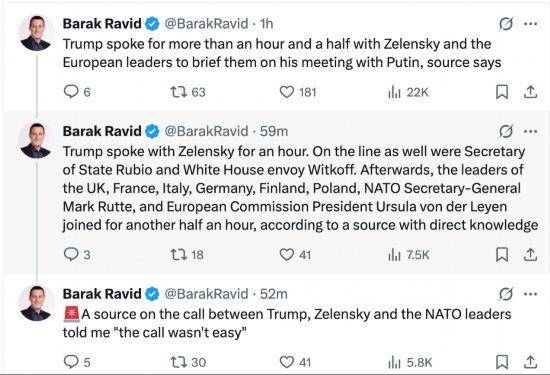This screenshot has height=375, width=550.
Task: Like the 59m tweet with 41 likes
Action: [x=287, y=254]
